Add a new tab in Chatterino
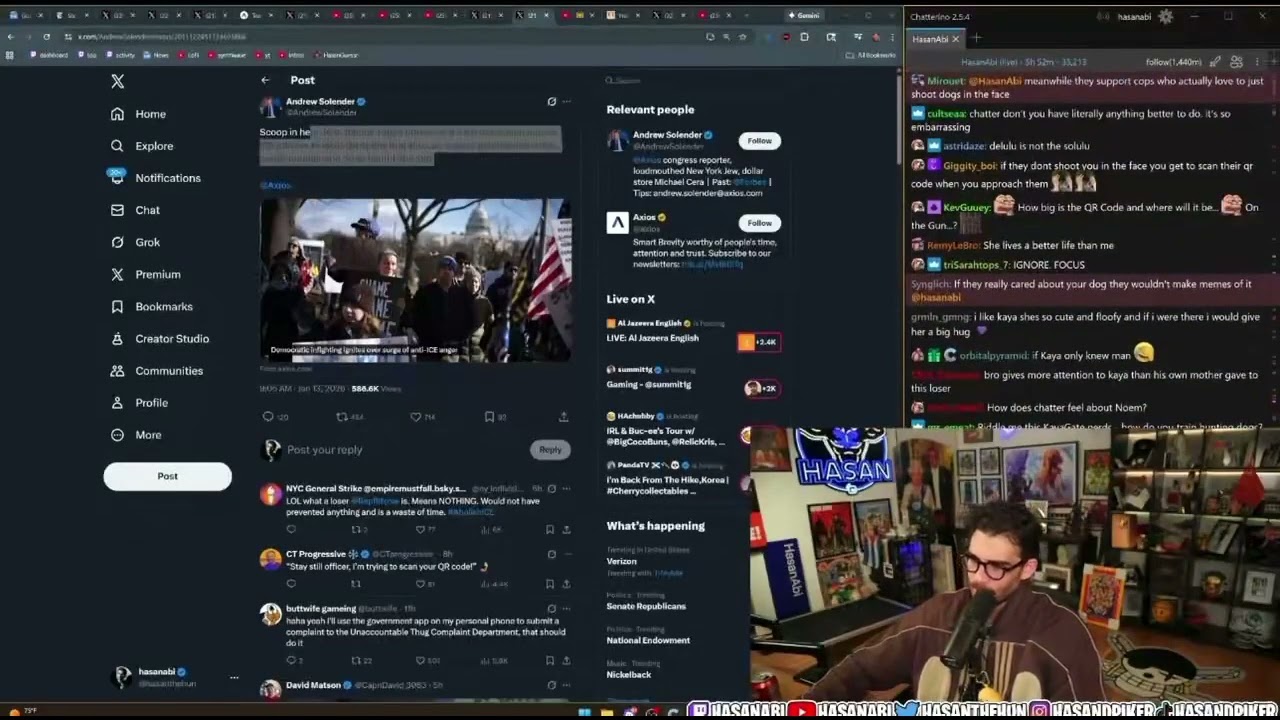This screenshot has width=1280, height=720. [x=976, y=39]
